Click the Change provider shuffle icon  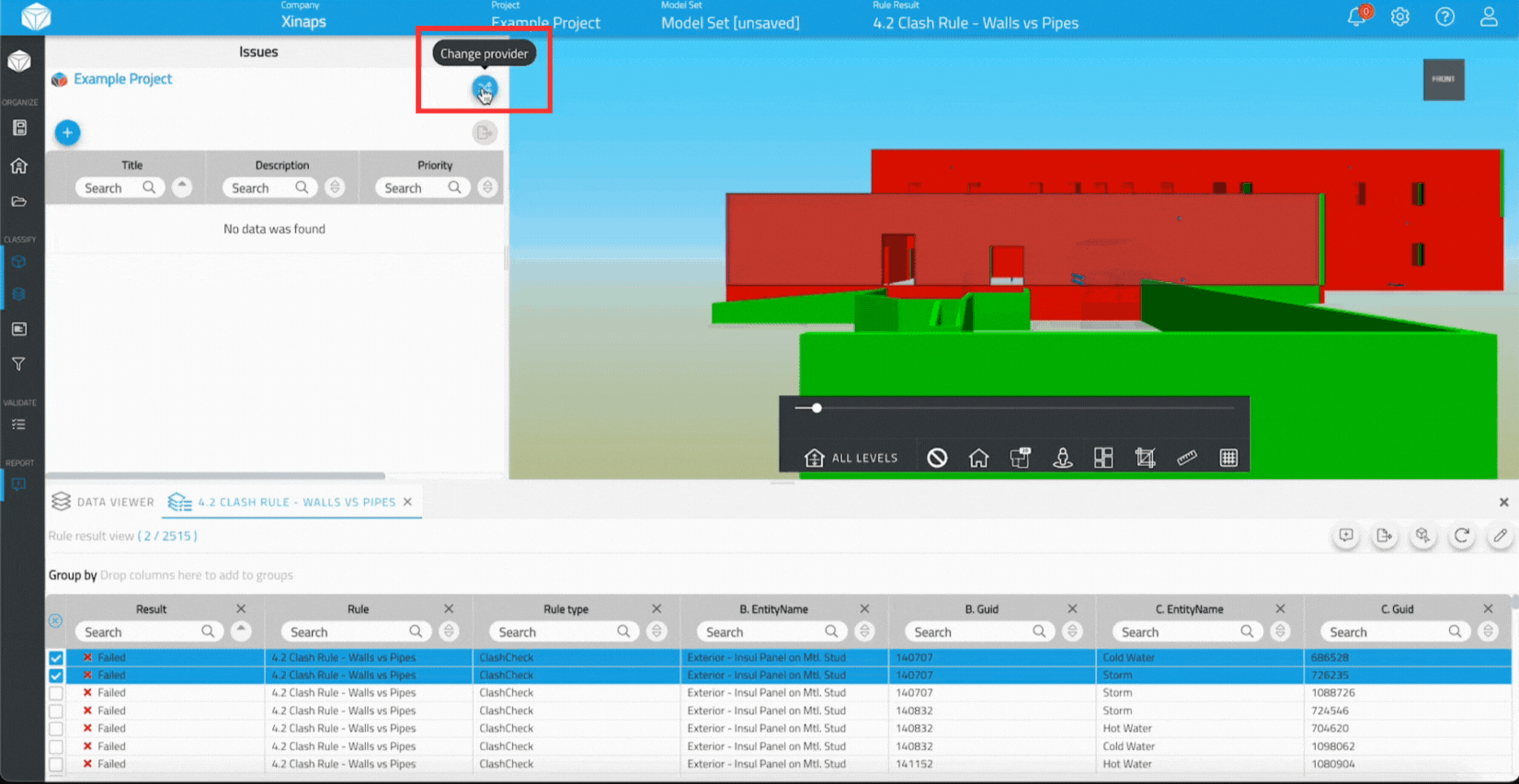484,89
